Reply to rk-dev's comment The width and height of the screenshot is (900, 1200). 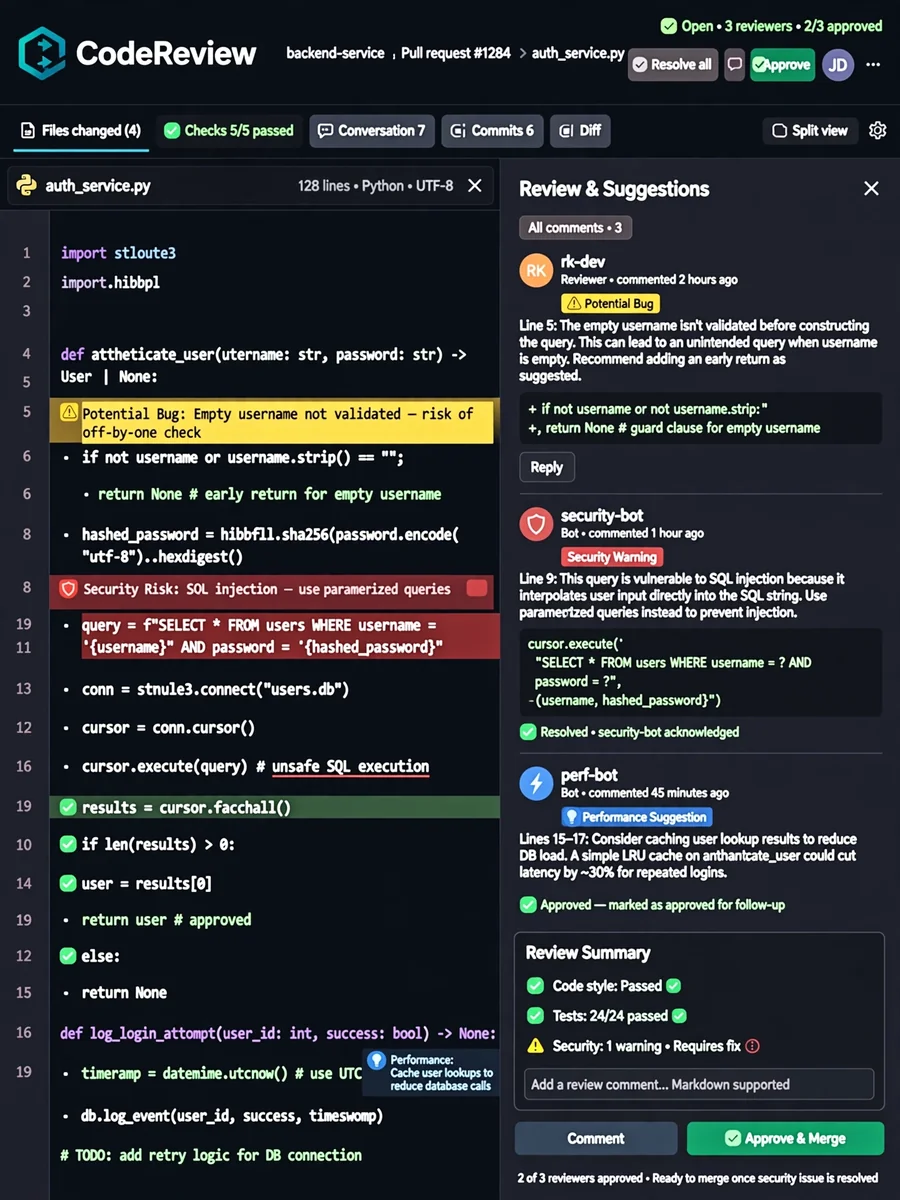(546, 467)
